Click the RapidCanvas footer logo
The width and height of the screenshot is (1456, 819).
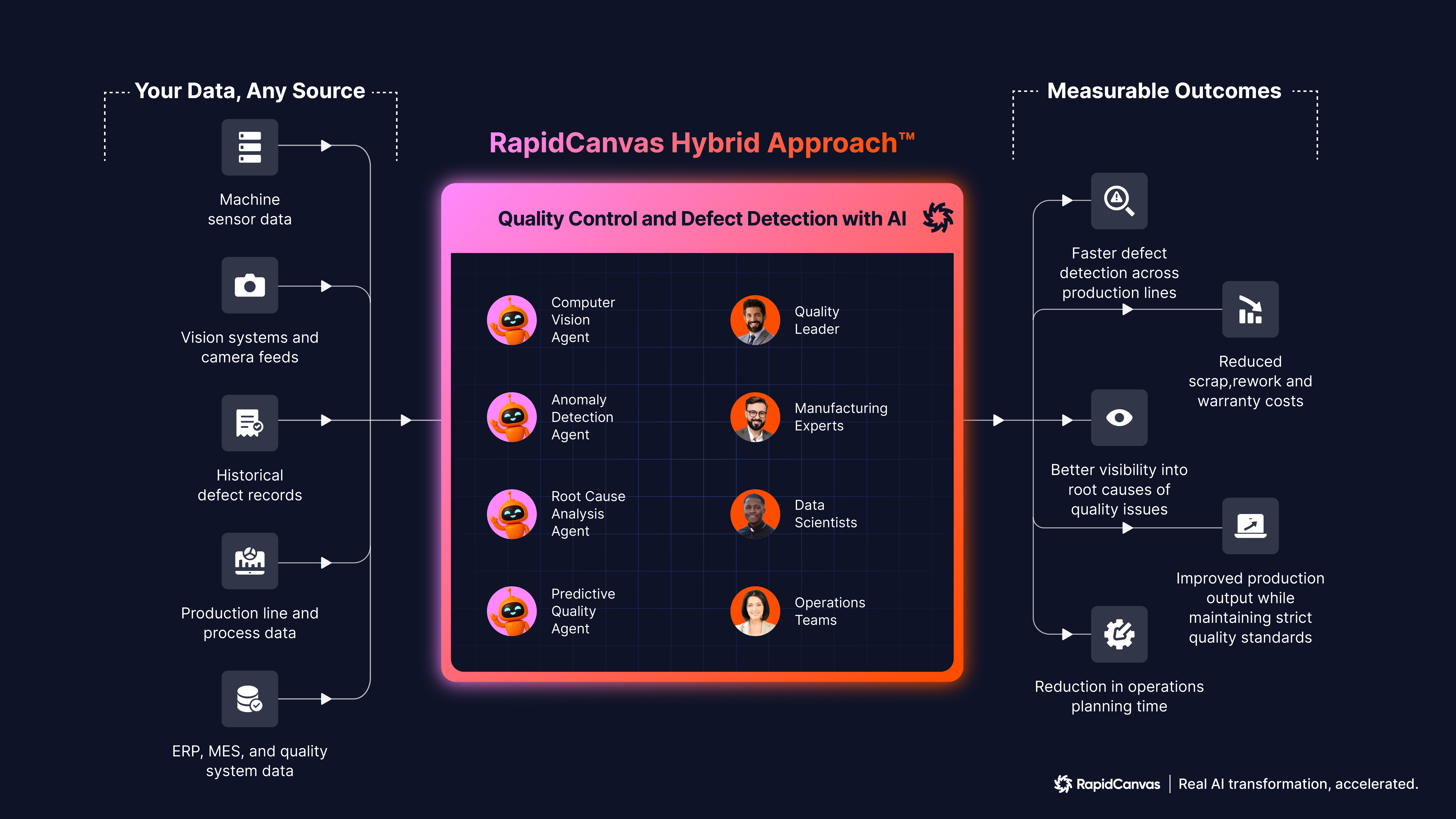(x=1107, y=784)
